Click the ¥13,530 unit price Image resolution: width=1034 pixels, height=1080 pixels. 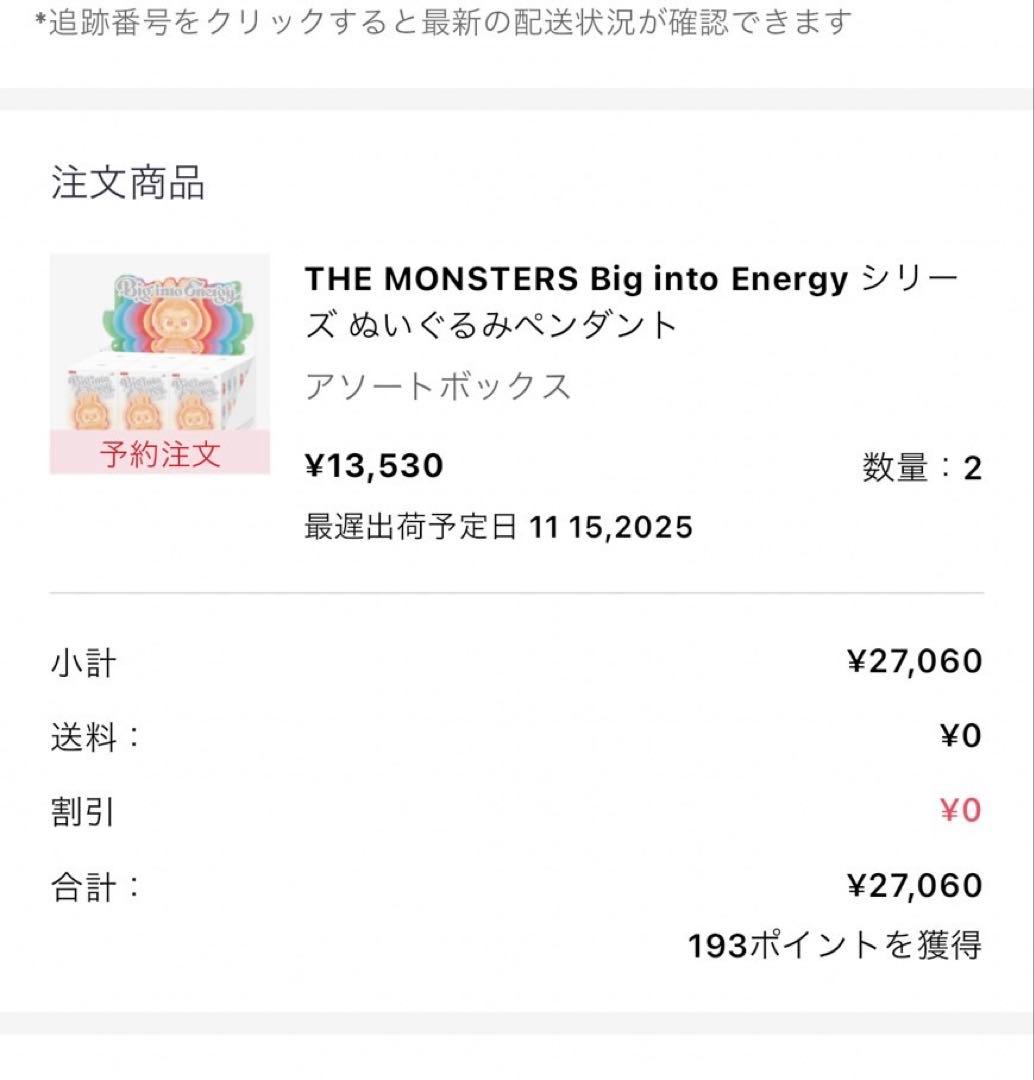point(373,466)
